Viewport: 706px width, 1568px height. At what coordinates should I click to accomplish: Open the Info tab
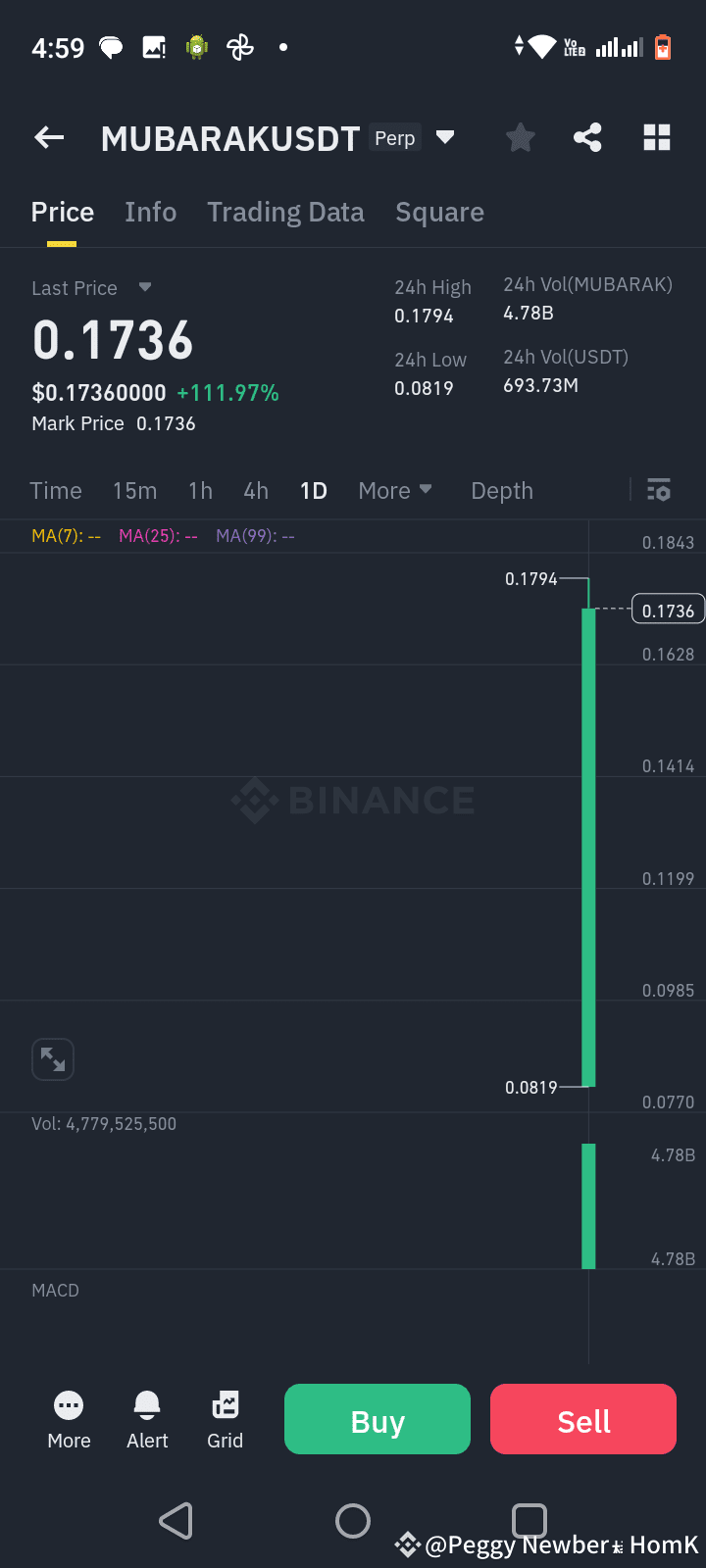coord(151,213)
